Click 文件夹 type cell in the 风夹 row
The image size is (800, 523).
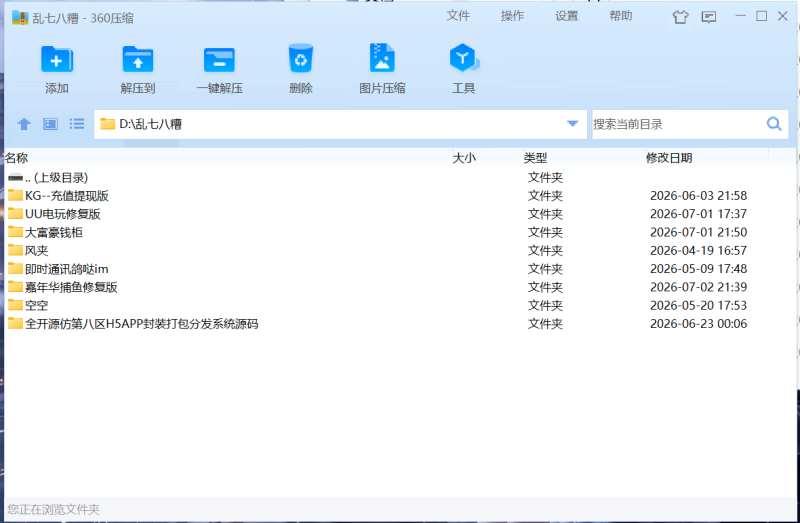(545, 251)
